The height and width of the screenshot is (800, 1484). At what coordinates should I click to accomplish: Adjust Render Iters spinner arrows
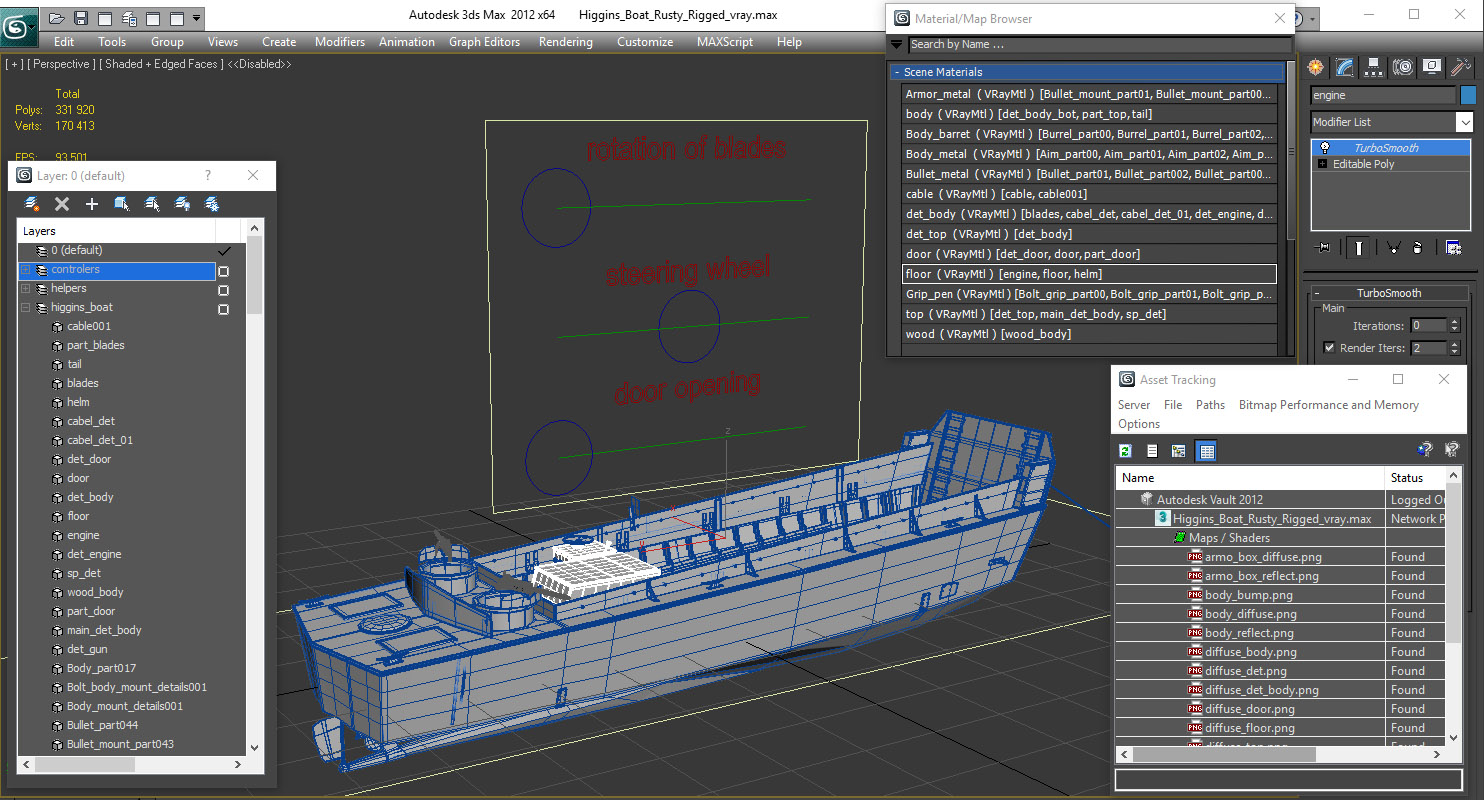coord(1454,348)
